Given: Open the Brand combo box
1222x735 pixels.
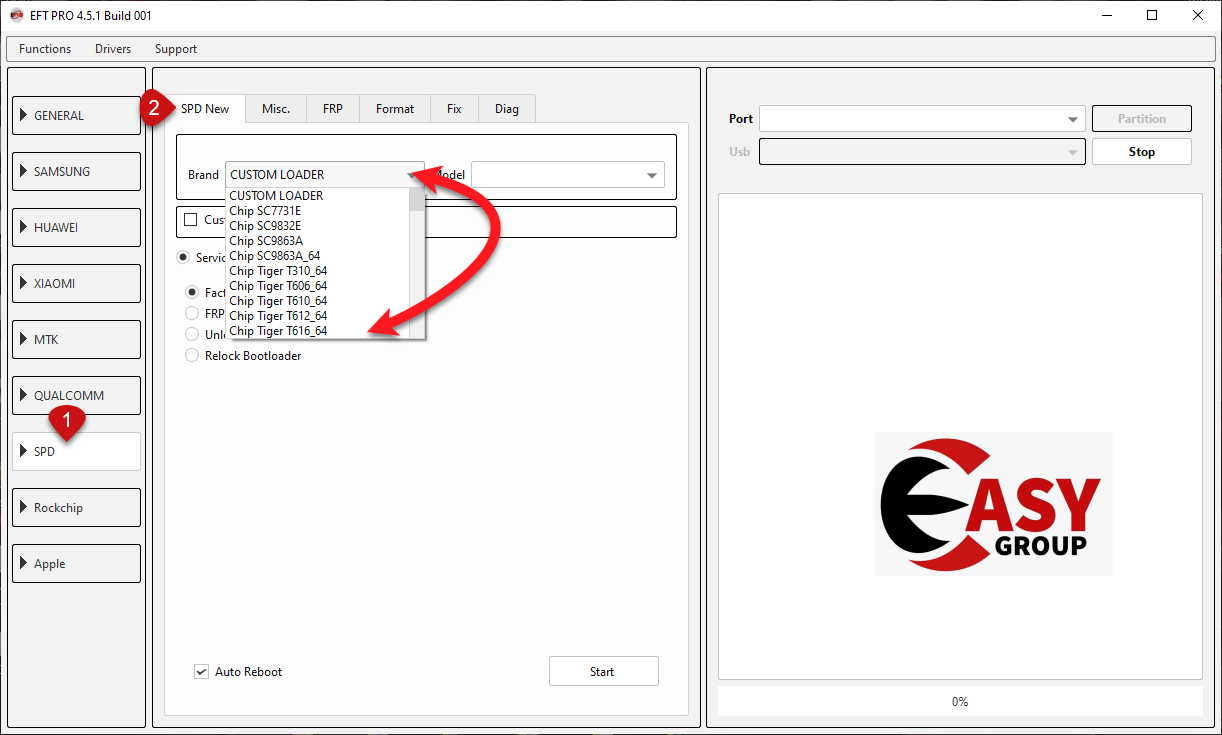Looking at the screenshot, I should 325,175.
